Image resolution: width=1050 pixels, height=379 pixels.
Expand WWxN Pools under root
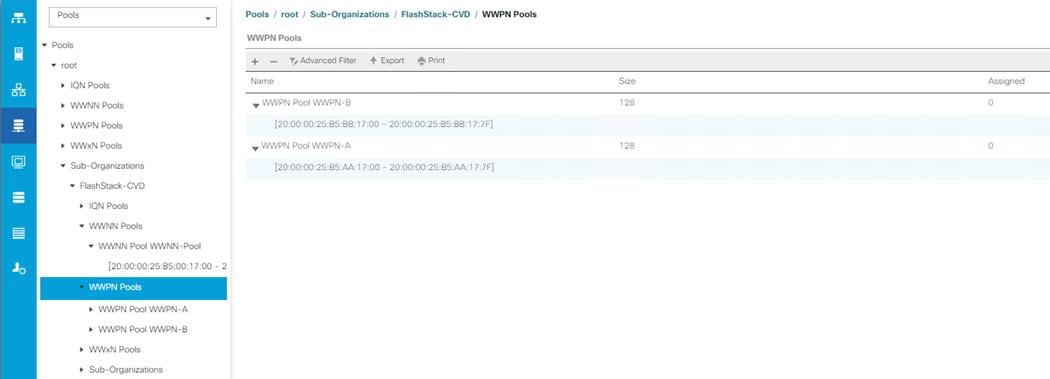coord(63,145)
